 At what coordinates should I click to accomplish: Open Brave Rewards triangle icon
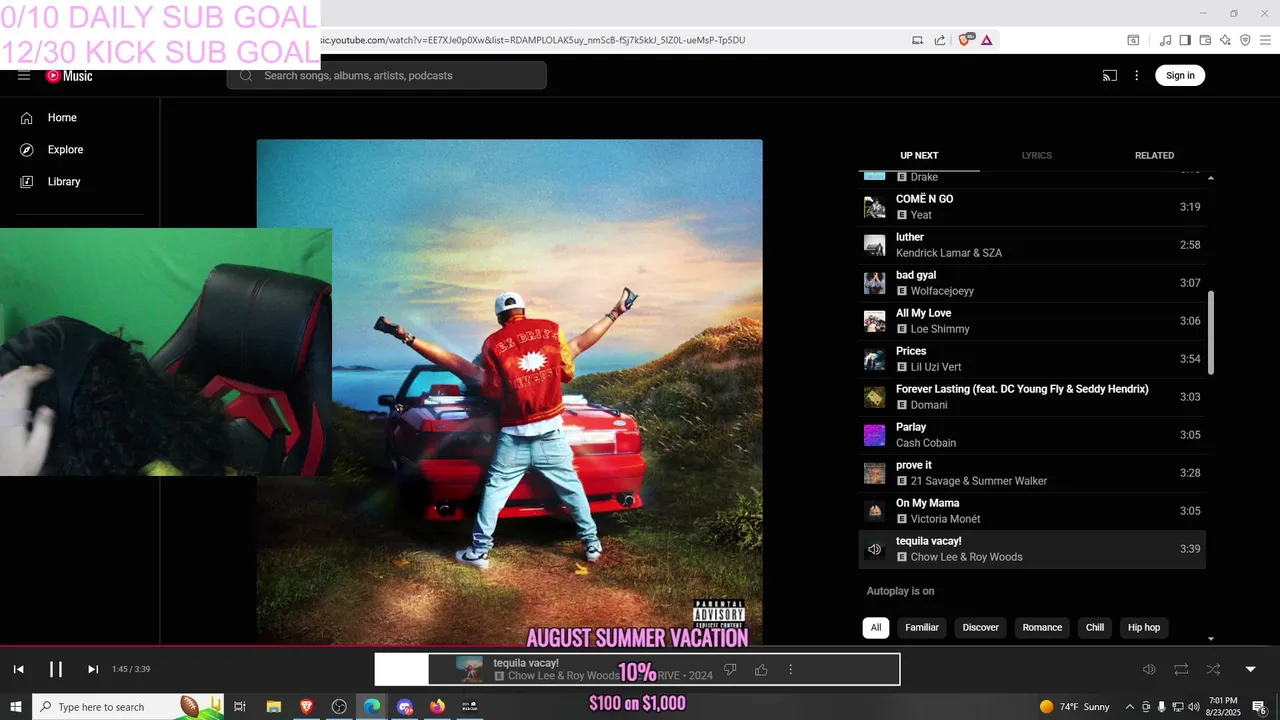click(x=987, y=40)
